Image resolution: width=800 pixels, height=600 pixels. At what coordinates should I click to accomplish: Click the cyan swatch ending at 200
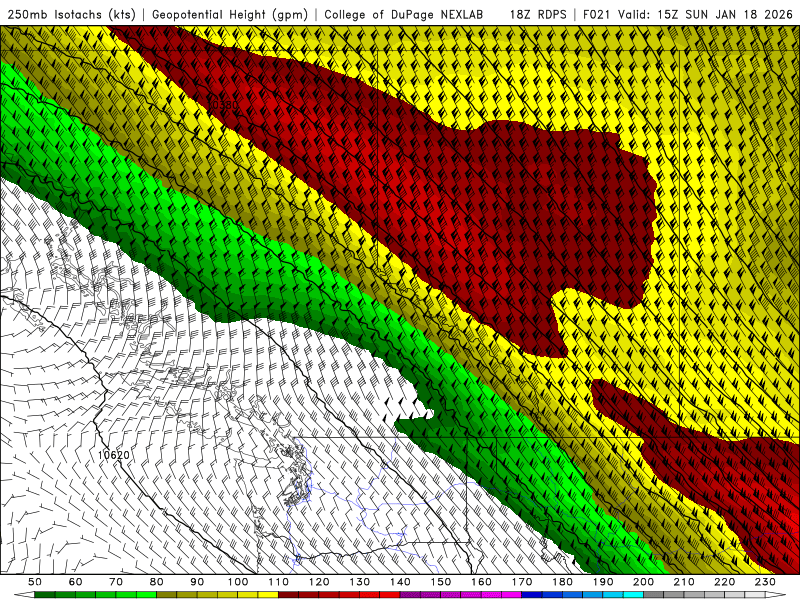(634, 595)
